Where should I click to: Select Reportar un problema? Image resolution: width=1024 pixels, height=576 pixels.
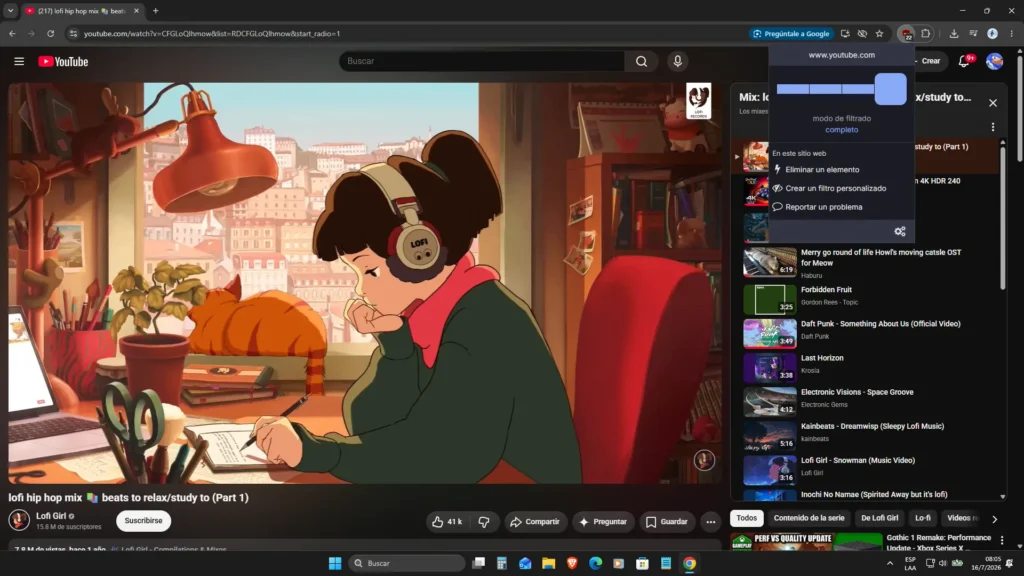pyautogui.click(x=823, y=207)
